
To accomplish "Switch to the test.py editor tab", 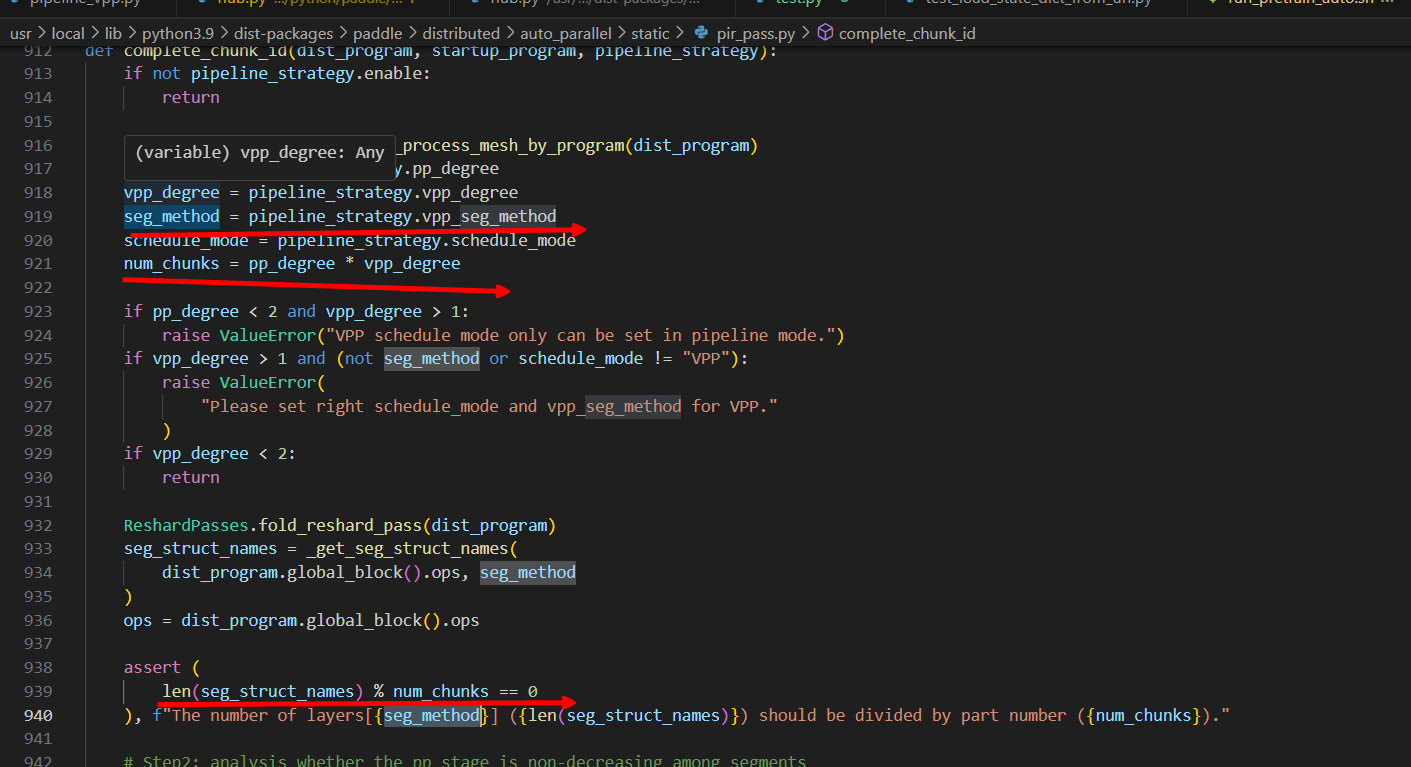I will tap(798, 2).
